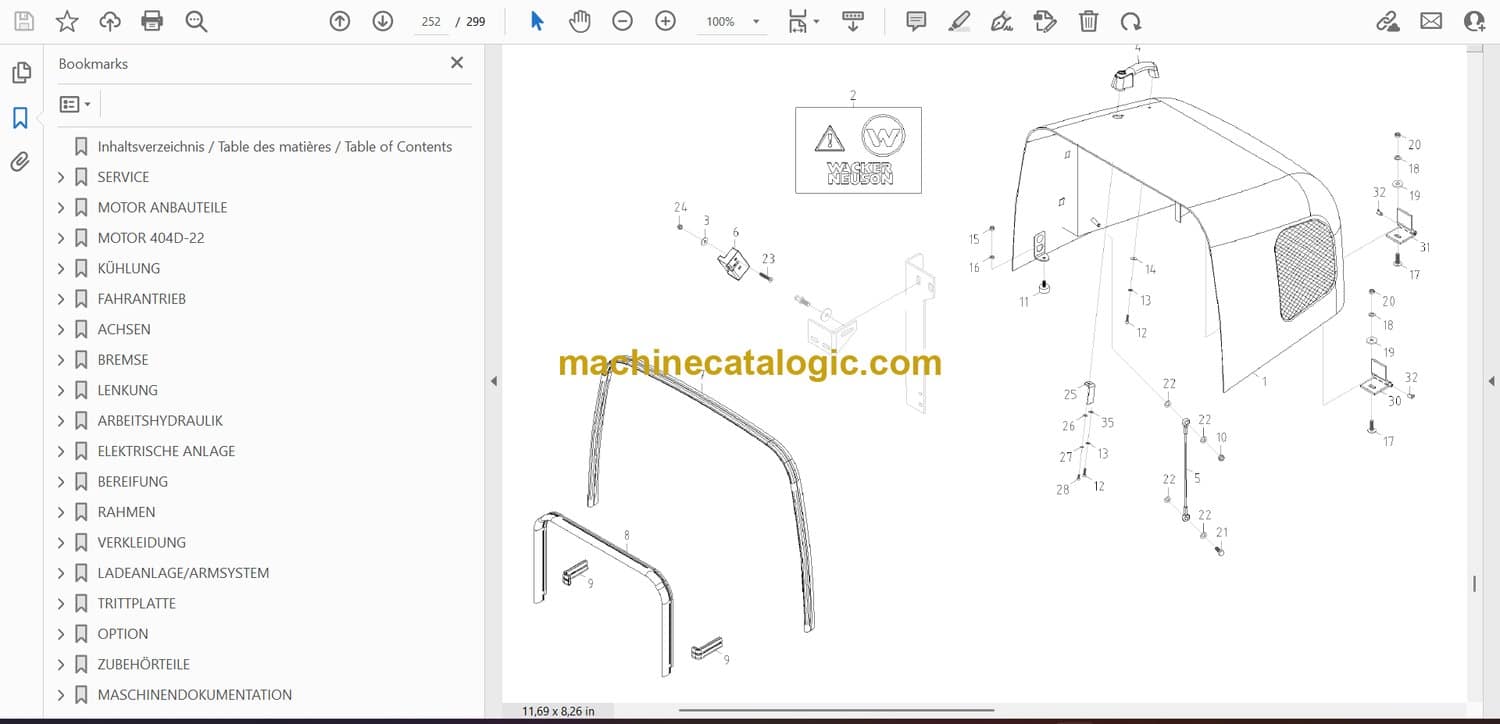Expand the ACHSEN bookmark
Image resolution: width=1500 pixels, height=724 pixels.
[61, 330]
